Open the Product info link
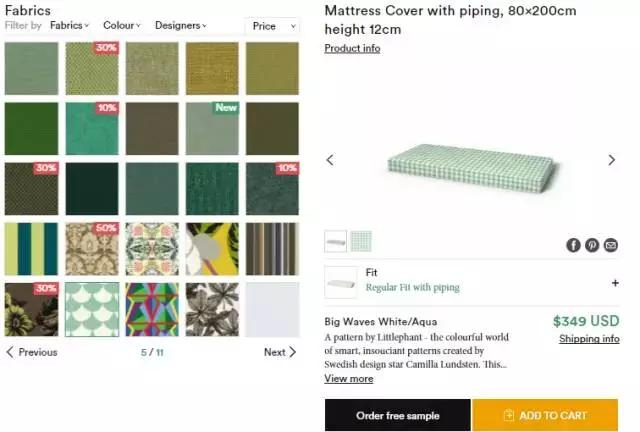 352,48
